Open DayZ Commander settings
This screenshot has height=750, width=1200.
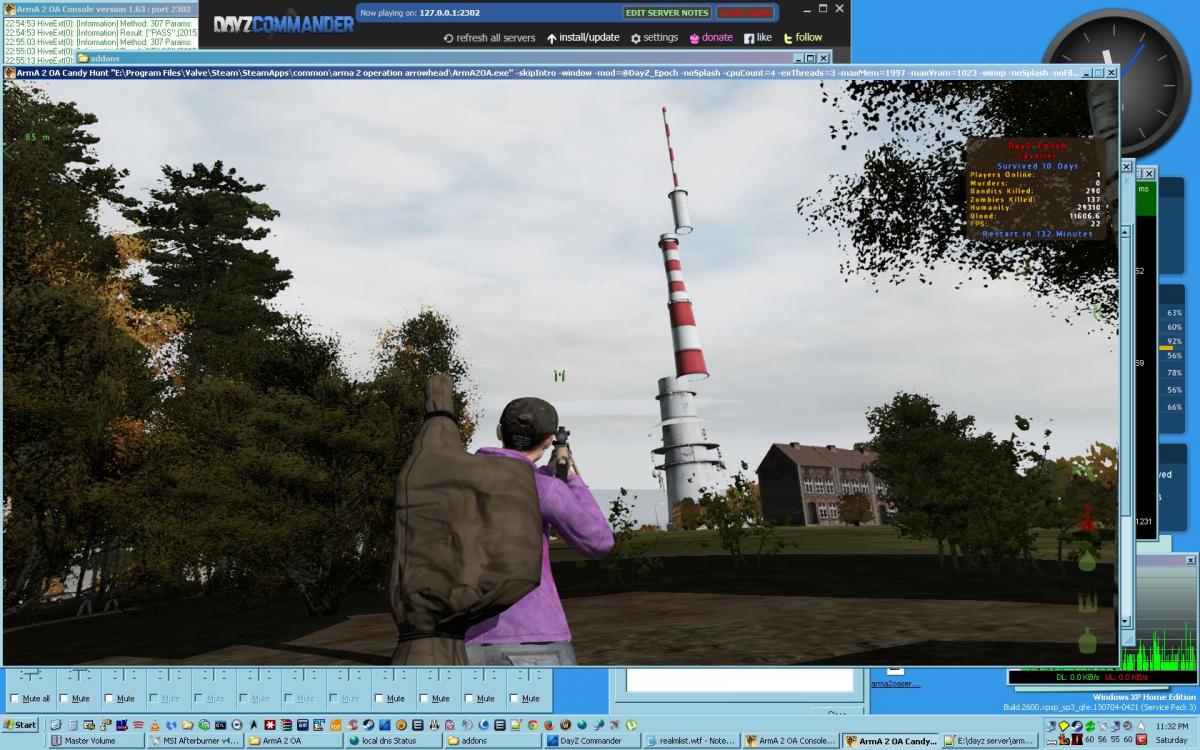coord(654,38)
